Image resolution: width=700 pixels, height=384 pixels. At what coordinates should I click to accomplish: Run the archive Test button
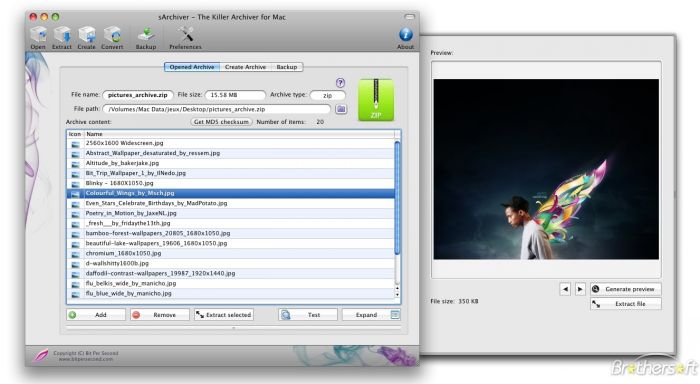pos(308,315)
